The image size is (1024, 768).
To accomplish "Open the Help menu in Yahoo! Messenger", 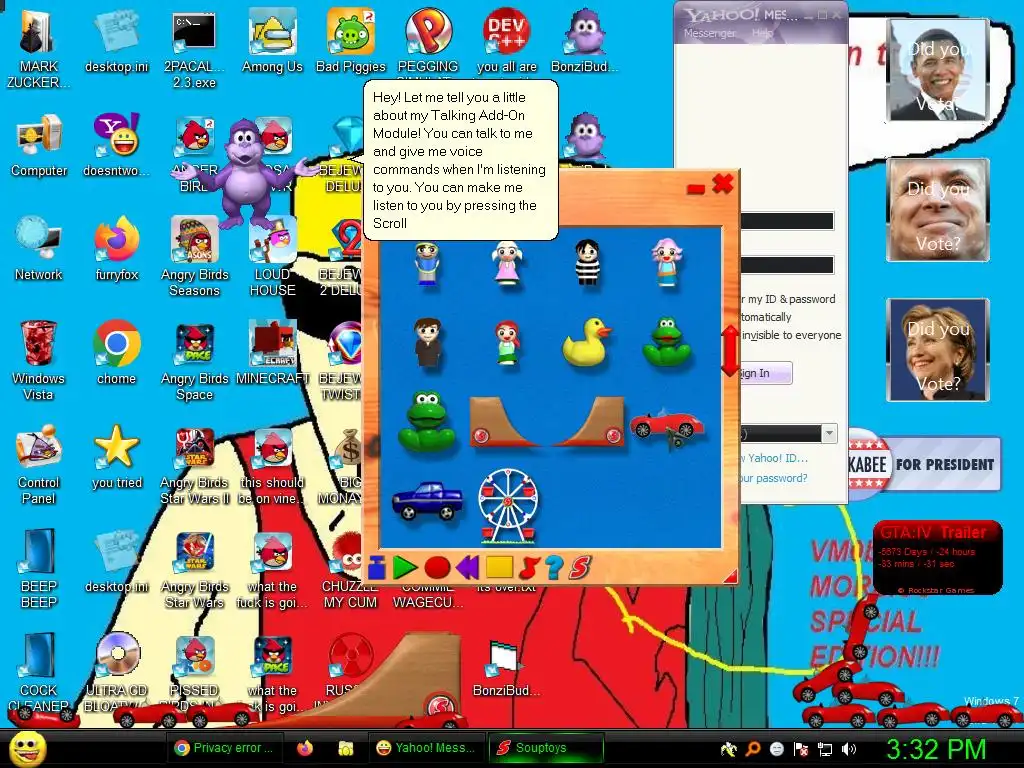I will coord(762,33).
